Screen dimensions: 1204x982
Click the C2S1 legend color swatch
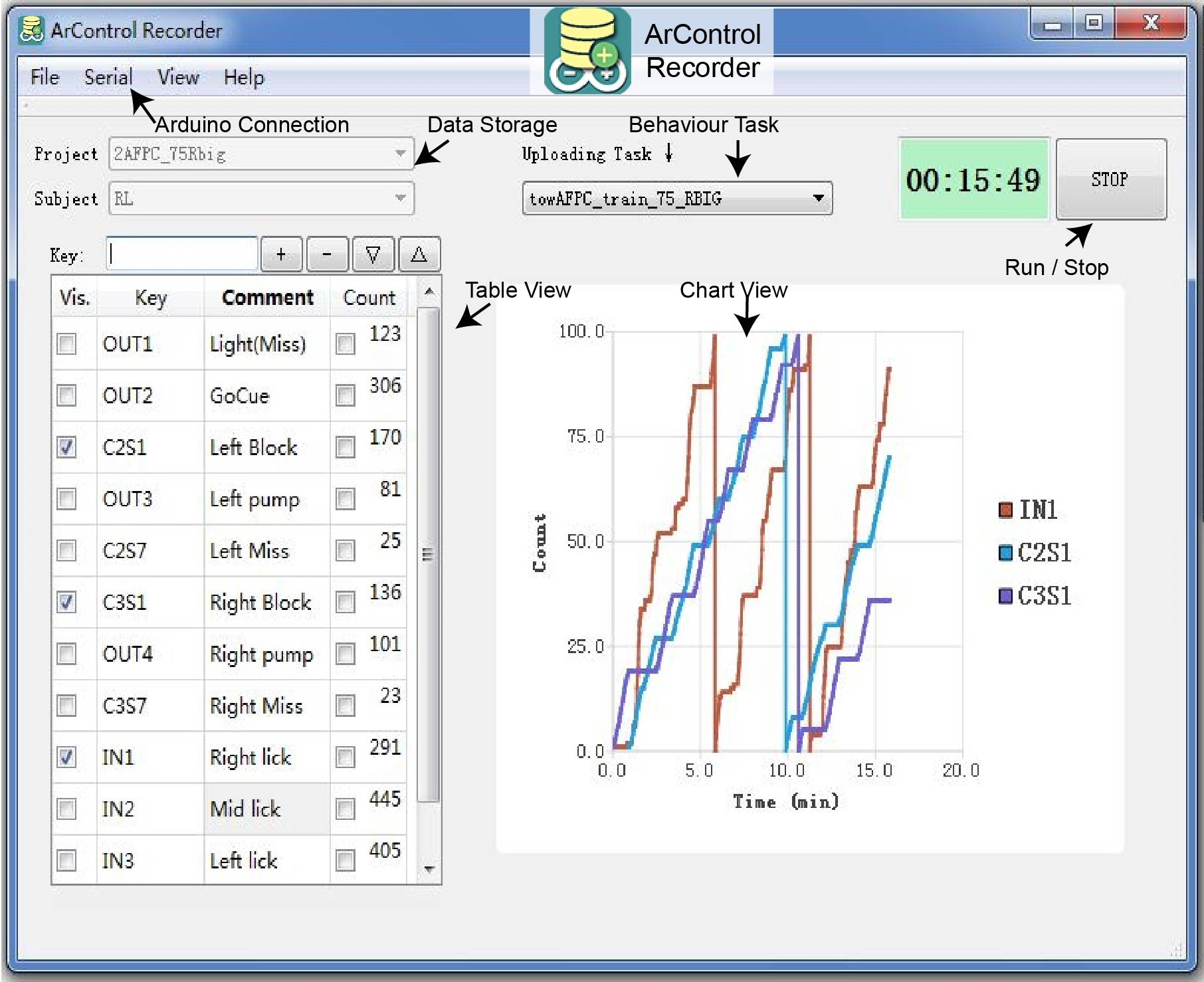click(x=1005, y=553)
